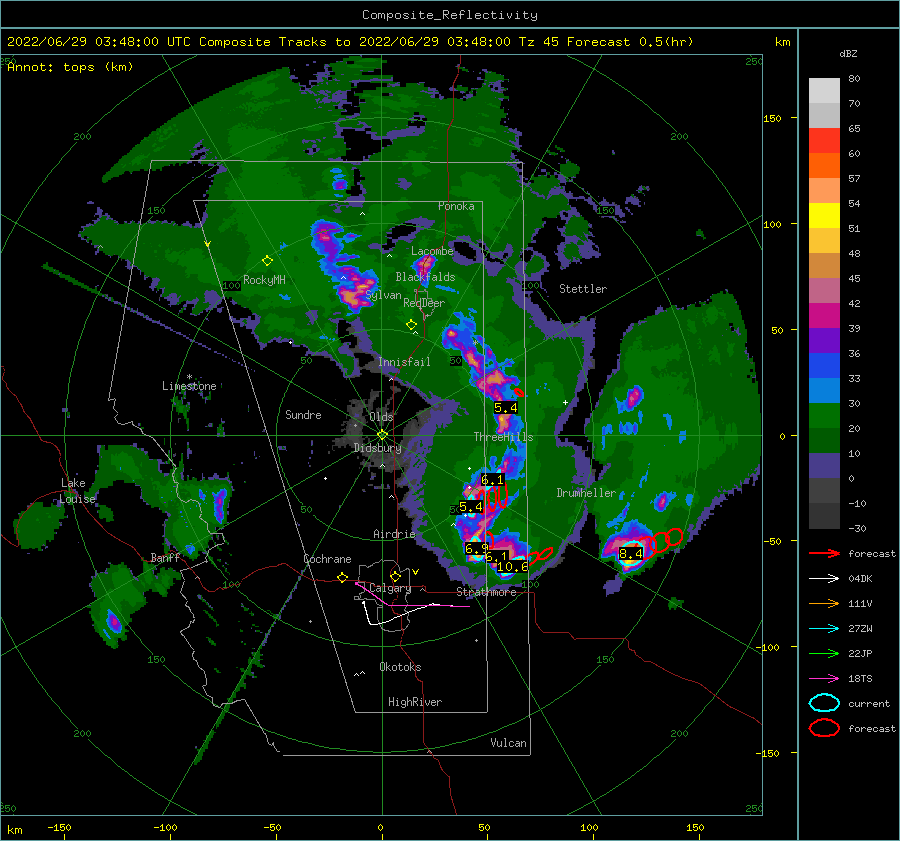The image size is (900, 841).
Task: Click the Banff city label
Action: pyautogui.click(x=165, y=558)
